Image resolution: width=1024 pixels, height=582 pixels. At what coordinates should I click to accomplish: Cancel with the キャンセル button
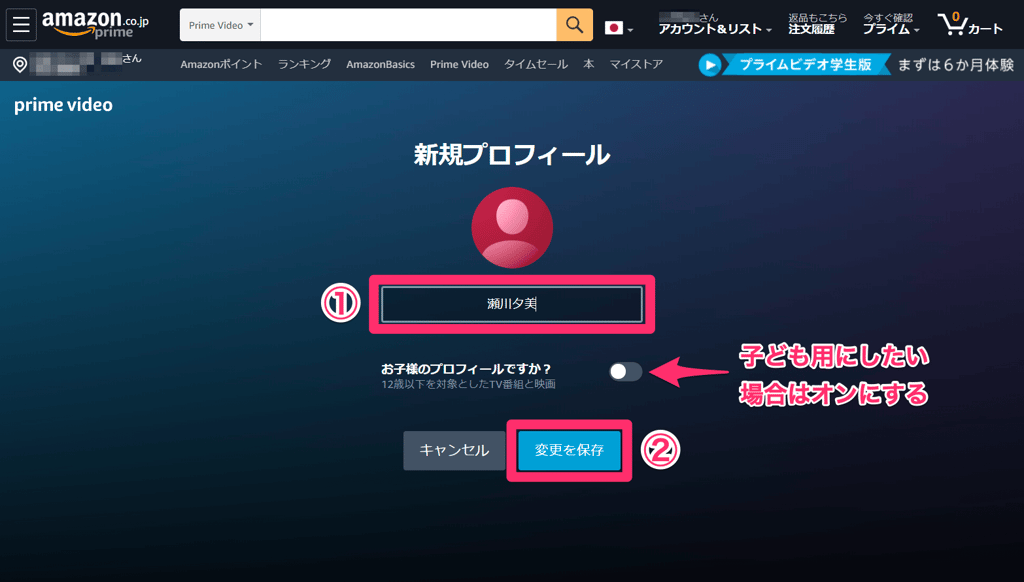coord(454,450)
